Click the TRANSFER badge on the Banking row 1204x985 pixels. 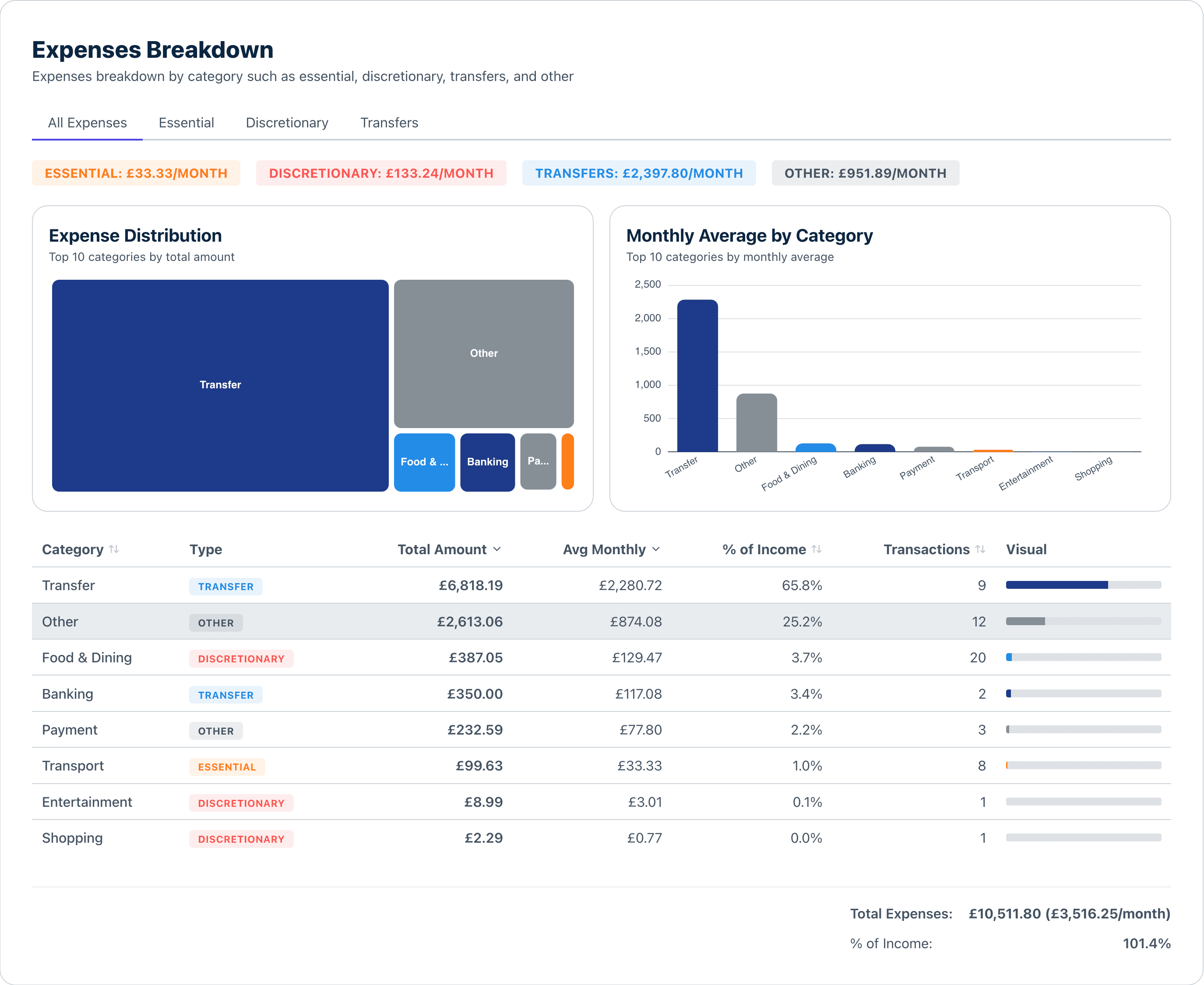[x=225, y=694]
